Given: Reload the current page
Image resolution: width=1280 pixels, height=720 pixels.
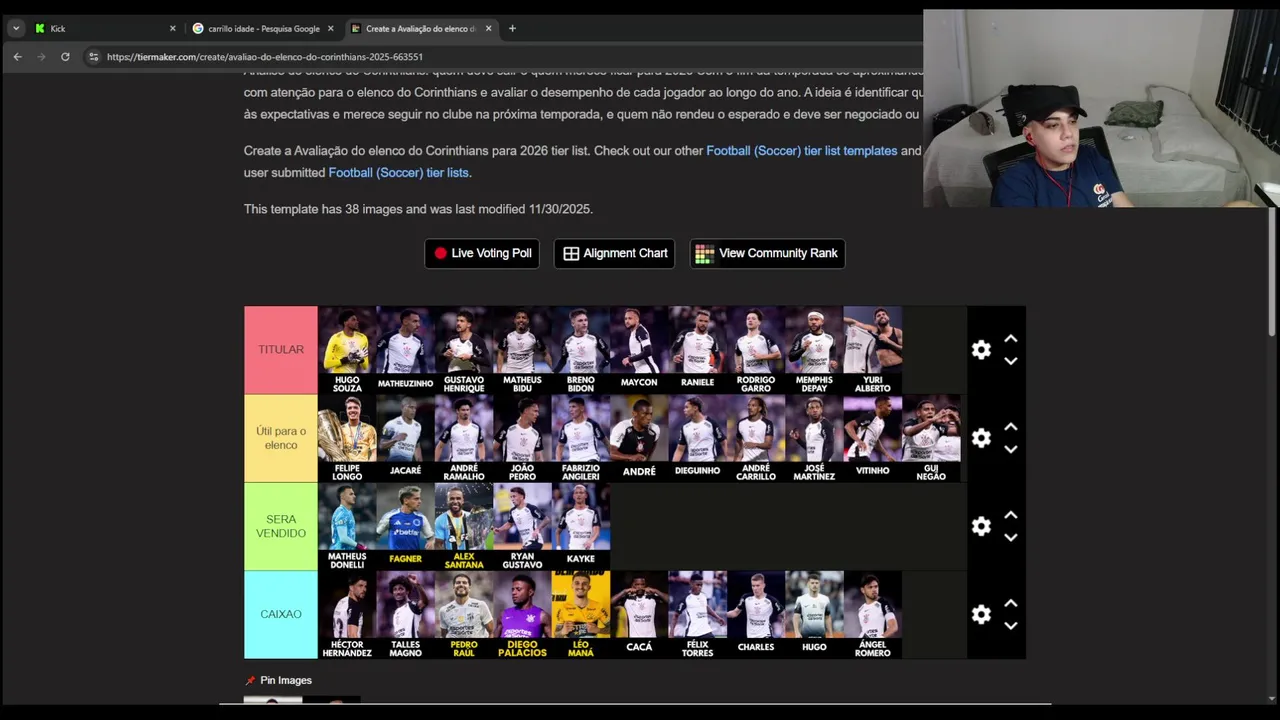Looking at the screenshot, I should 65,57.
